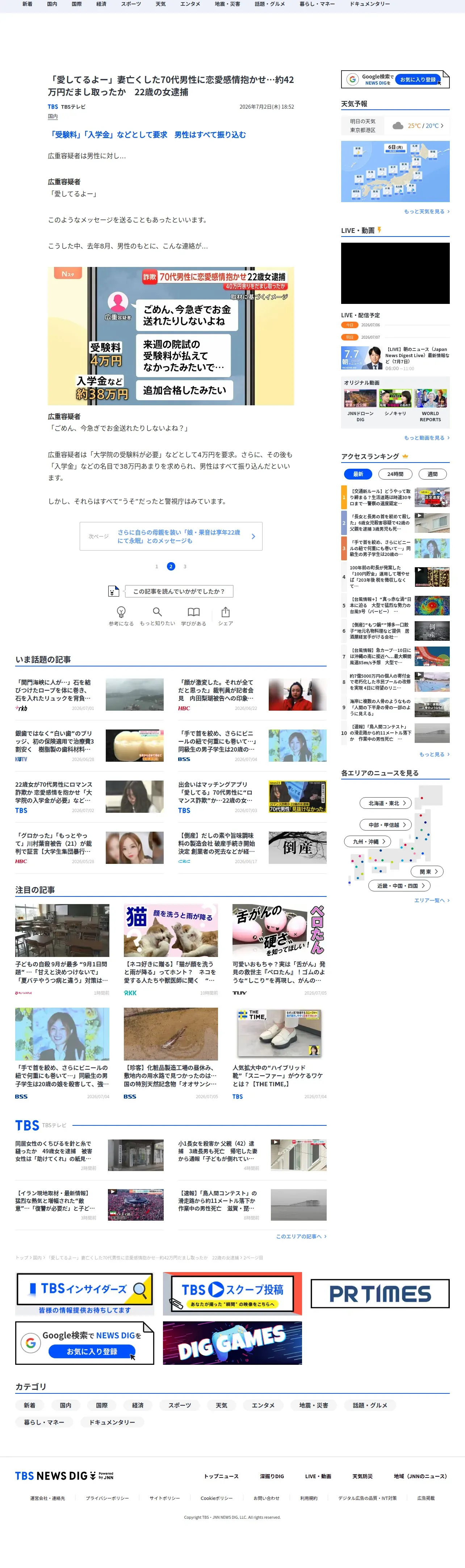
Task: Click the 参考になる lightbulb reaction icon
Action: point(121,612)
